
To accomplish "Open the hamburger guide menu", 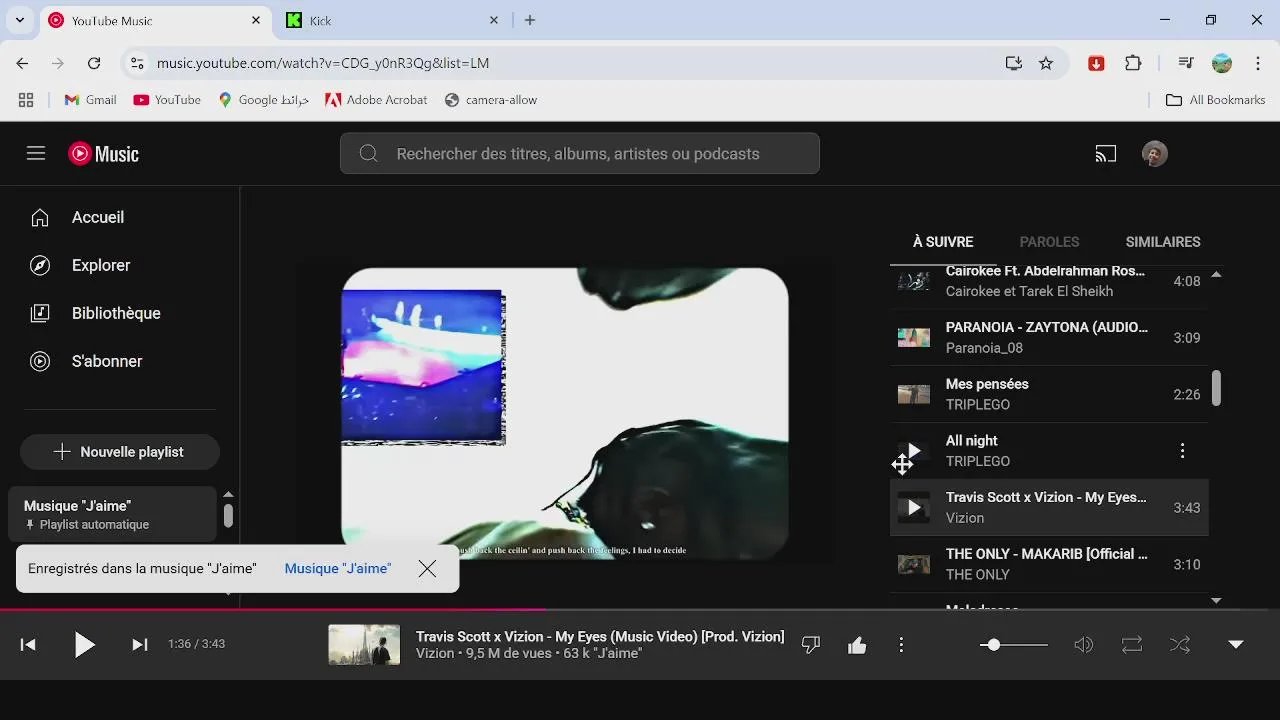I will (x=36, y=153).
